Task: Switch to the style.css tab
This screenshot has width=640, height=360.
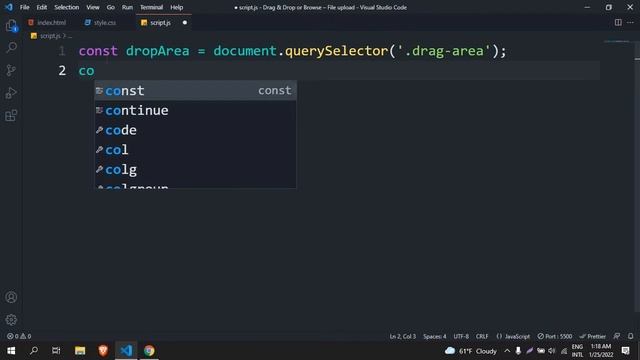Action: [100, 23]
